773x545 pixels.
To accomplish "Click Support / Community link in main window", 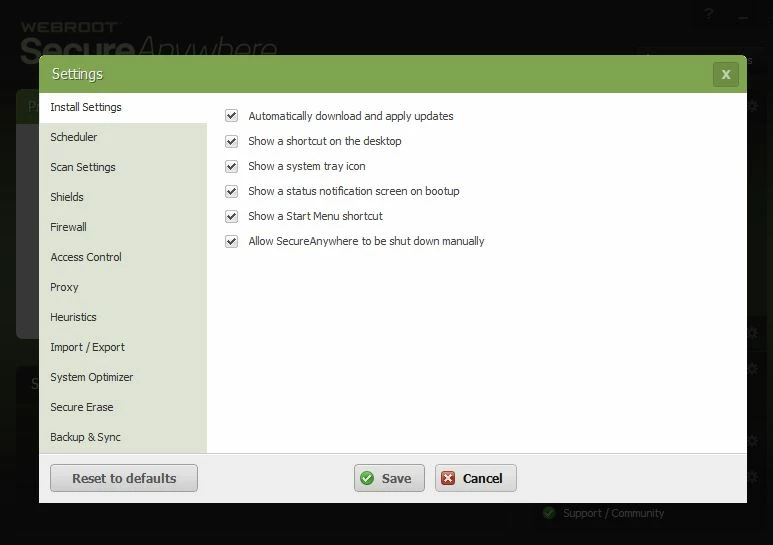I will [613, 513].
